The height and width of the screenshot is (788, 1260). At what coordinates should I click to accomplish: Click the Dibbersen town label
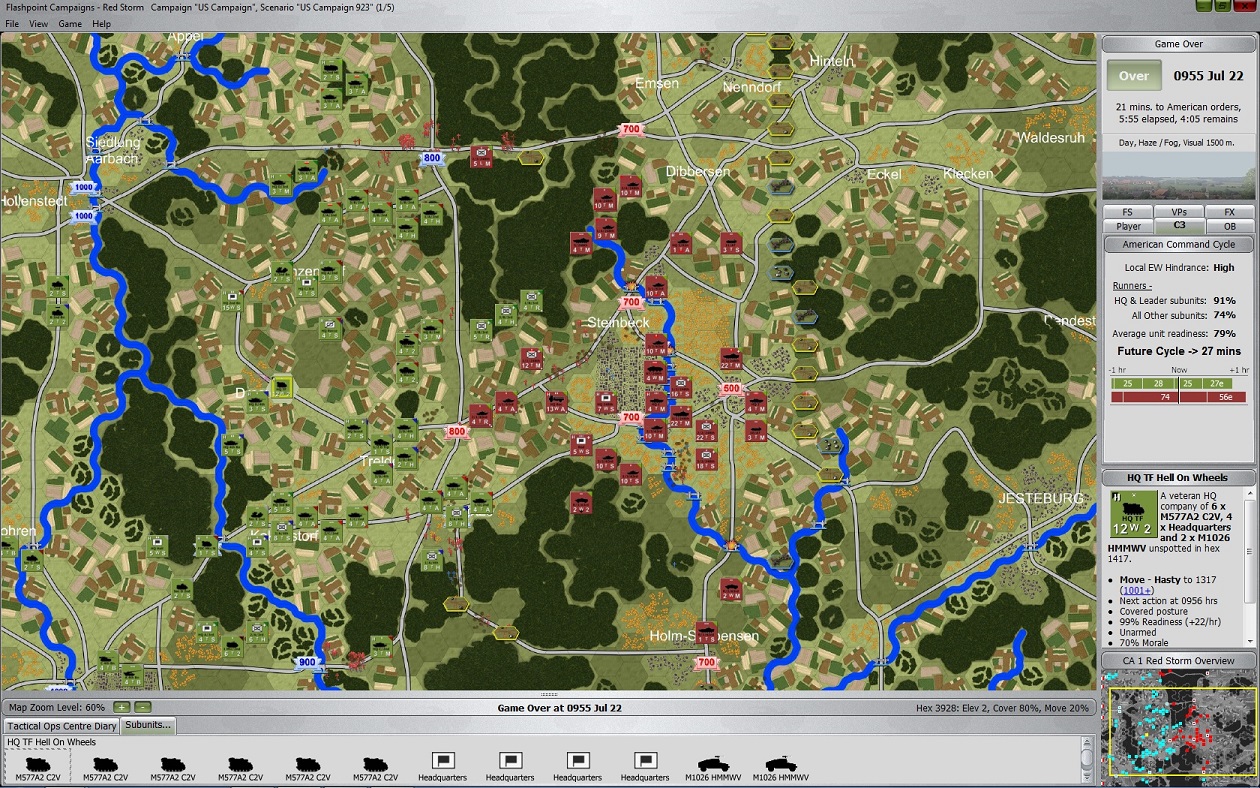click(698, 172)
